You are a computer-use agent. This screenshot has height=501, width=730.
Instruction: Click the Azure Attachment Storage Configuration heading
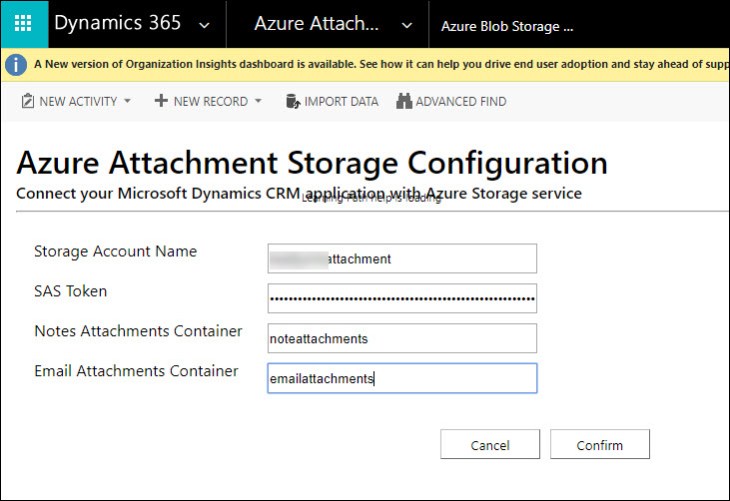[x=312, y=163]
